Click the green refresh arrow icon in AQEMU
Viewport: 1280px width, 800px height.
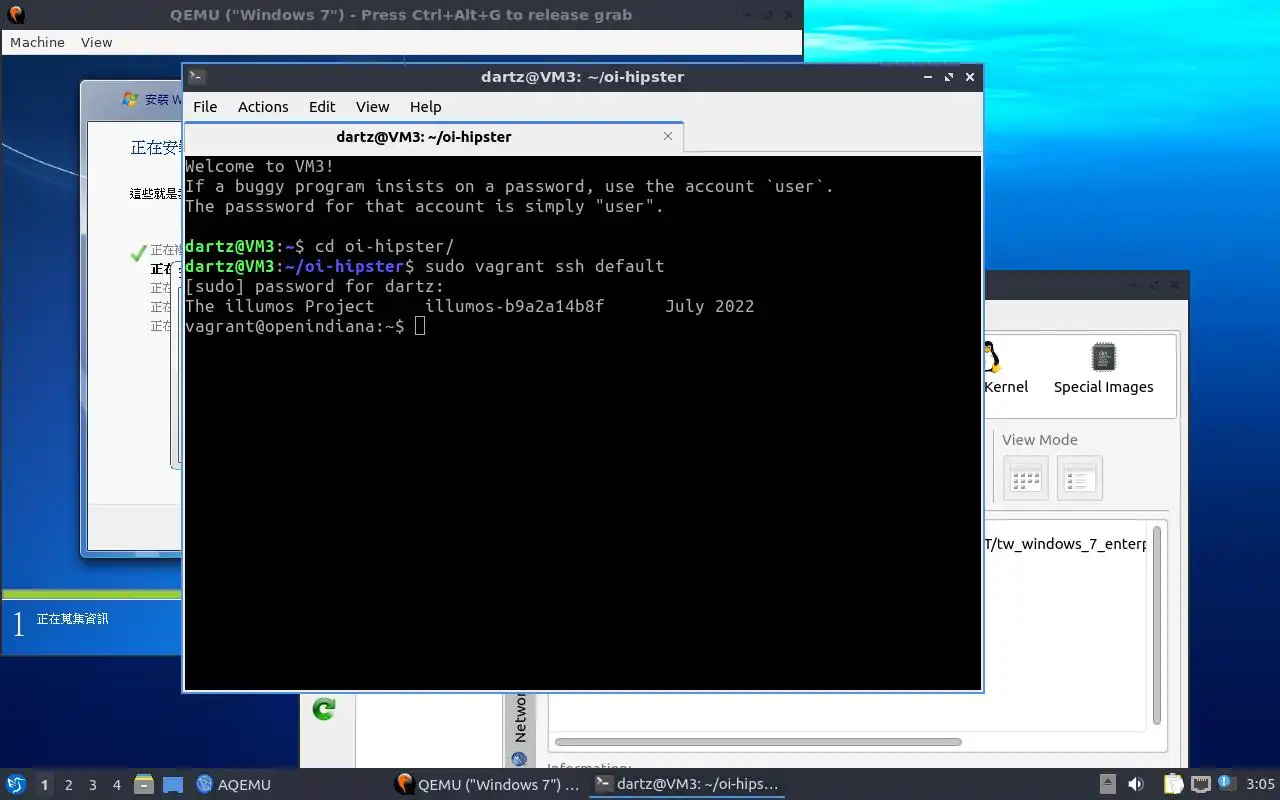323,709
